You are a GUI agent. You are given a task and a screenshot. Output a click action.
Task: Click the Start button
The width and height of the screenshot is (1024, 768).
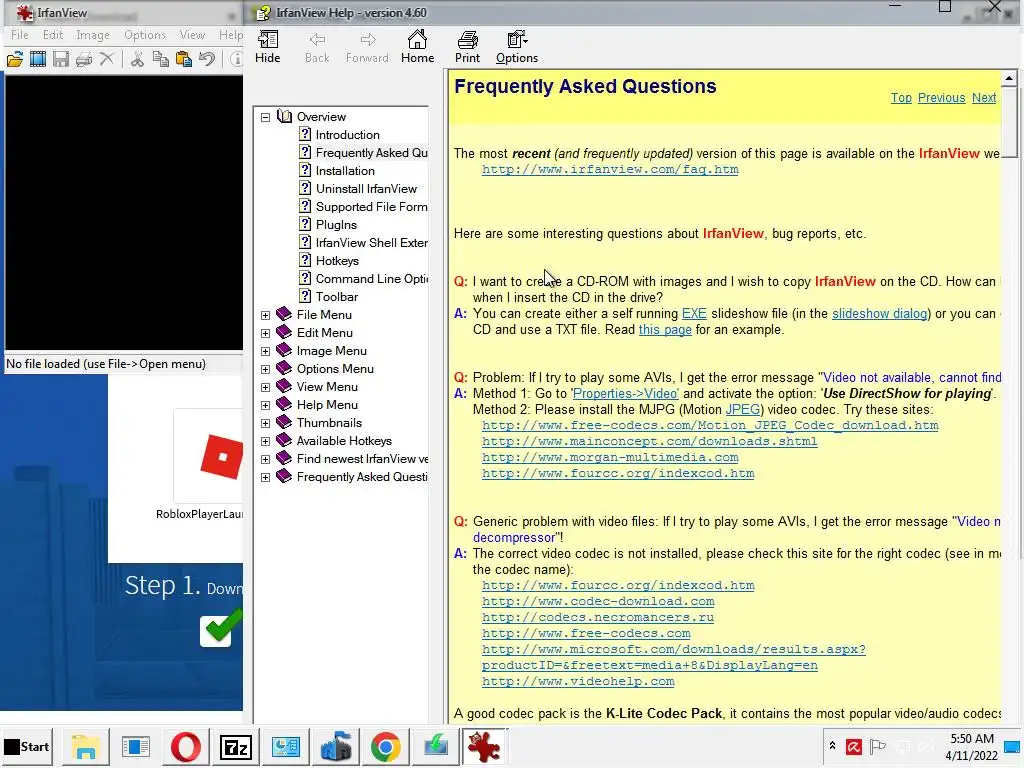tap(27, 747)
